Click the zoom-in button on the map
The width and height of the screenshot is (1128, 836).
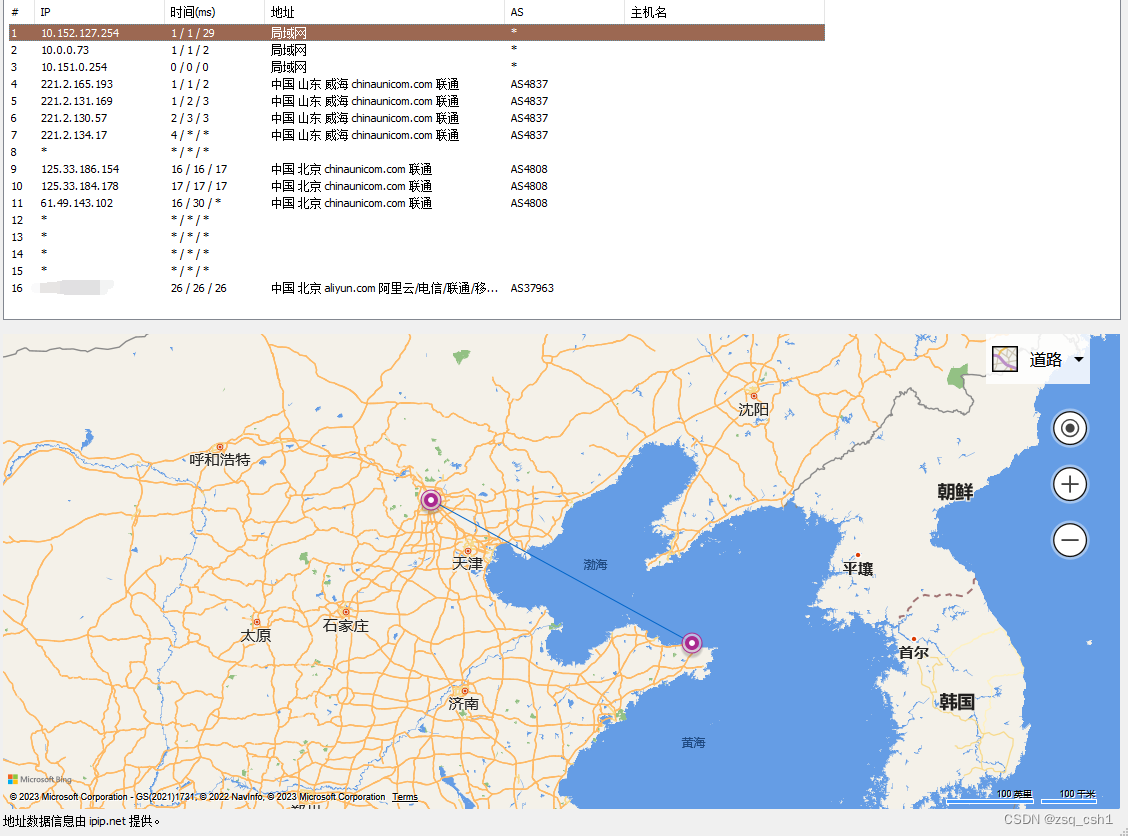coord(1069,484)
